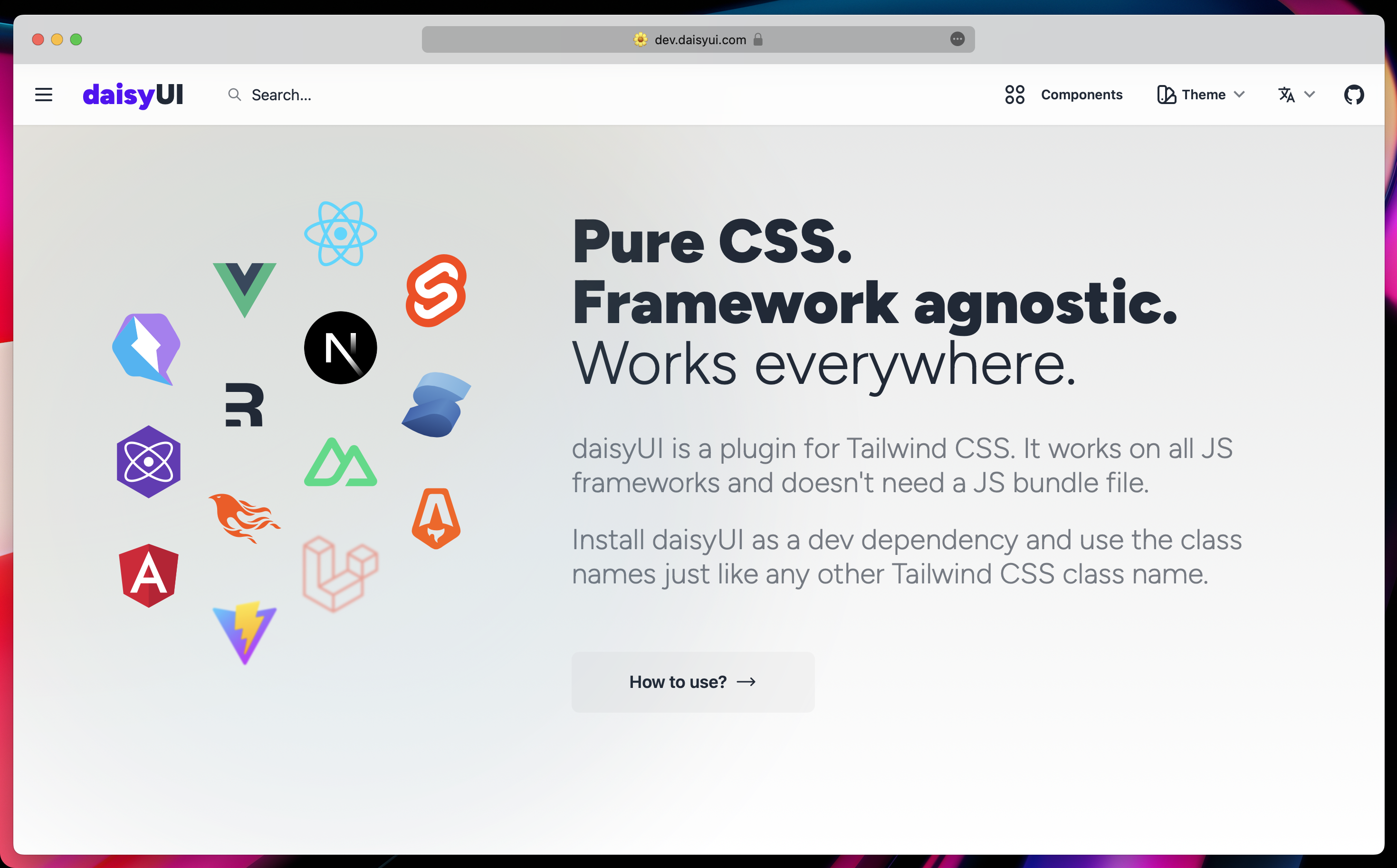Open the GitHub repository icon

coord(1354,95)
